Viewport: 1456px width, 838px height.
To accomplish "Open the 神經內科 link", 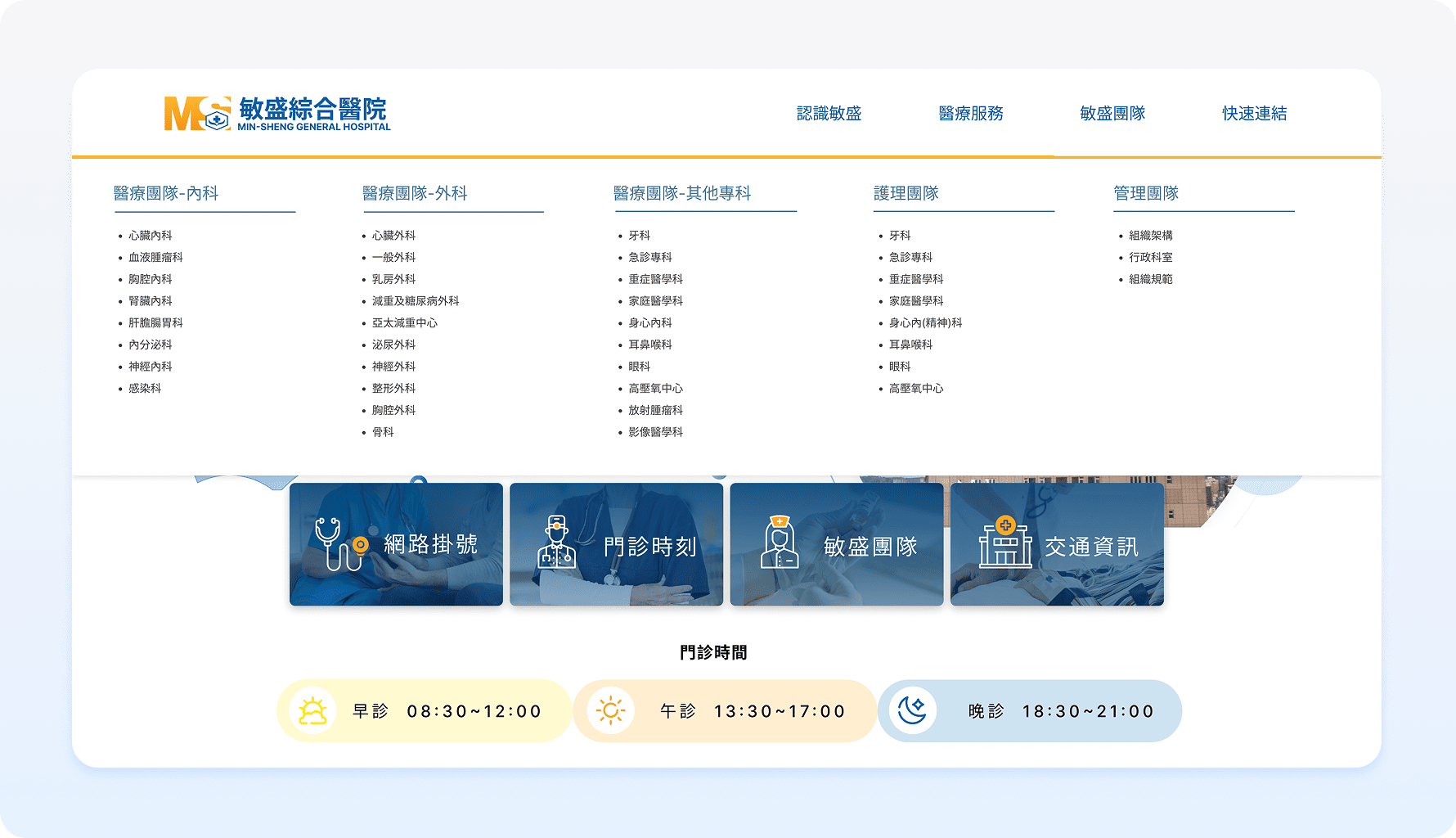I will (x=151, y=367).
